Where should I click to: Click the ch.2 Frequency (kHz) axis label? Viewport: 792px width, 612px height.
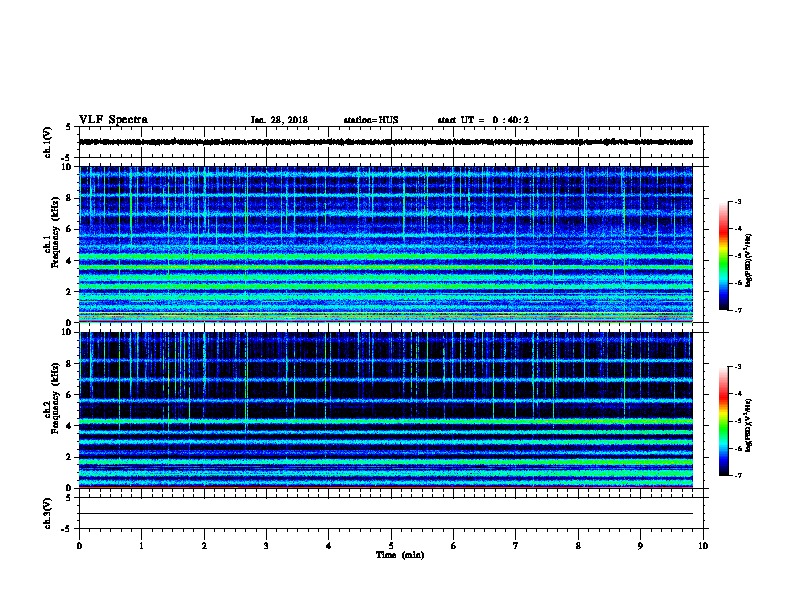coord(52,398)
